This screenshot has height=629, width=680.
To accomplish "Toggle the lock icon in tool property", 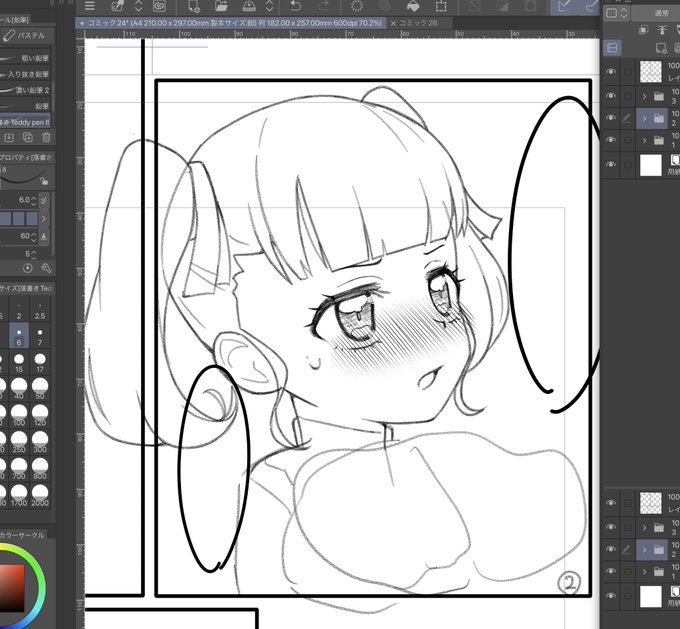I will (x=44, y=181).
